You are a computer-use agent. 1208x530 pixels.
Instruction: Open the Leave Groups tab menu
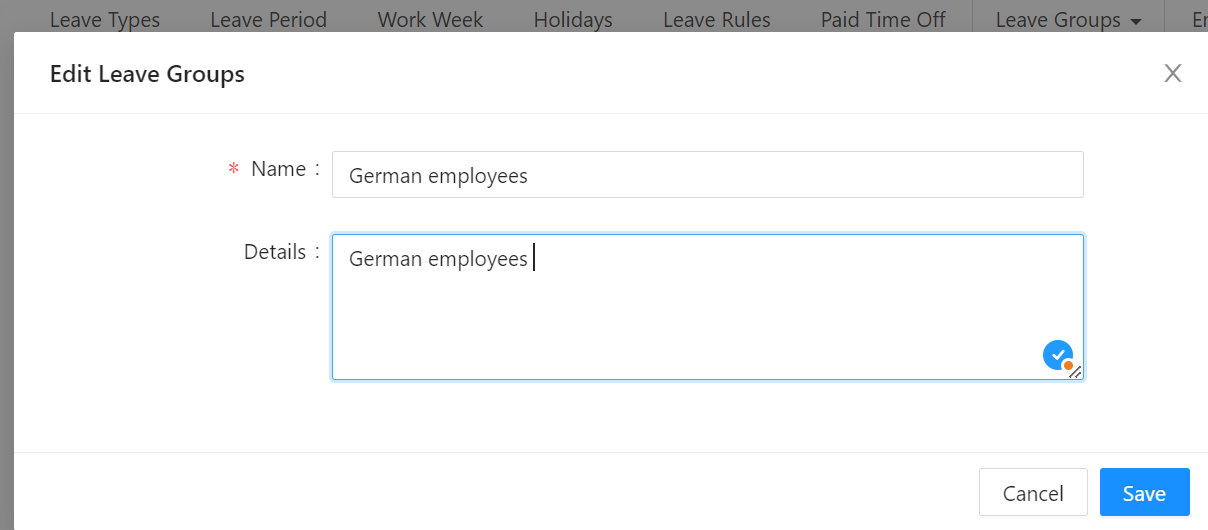point(1058,20)
